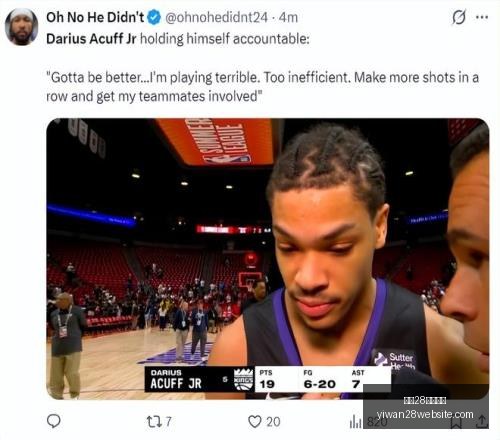Viewport: 500px width, 440px height.
Task: Click the bolded Darius Acuff Jr text
Action: (91, 39)
